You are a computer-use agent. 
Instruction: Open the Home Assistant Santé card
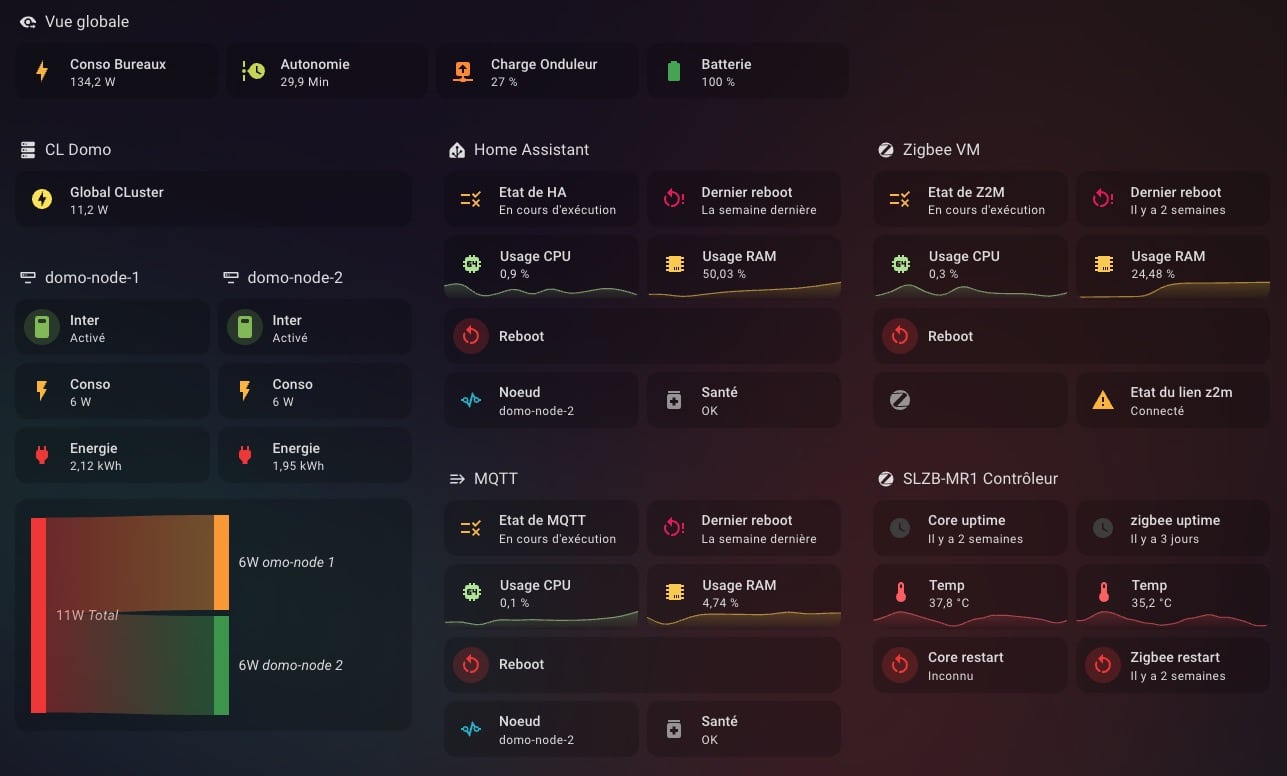pyautogui.click(x=744, y=401)
